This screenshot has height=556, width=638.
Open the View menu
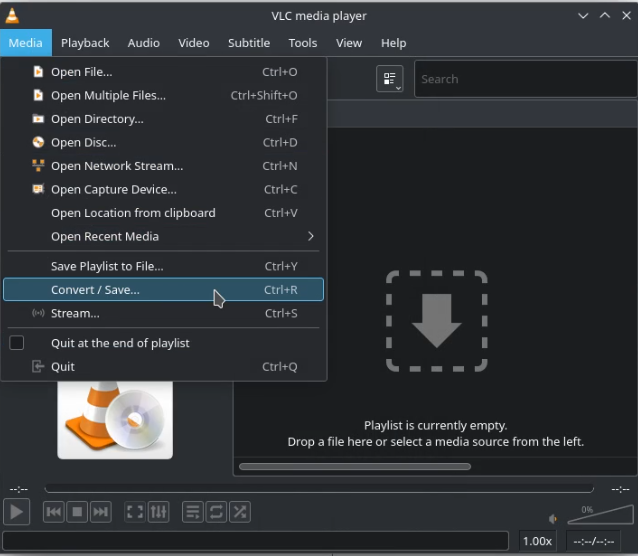[349, 42]
